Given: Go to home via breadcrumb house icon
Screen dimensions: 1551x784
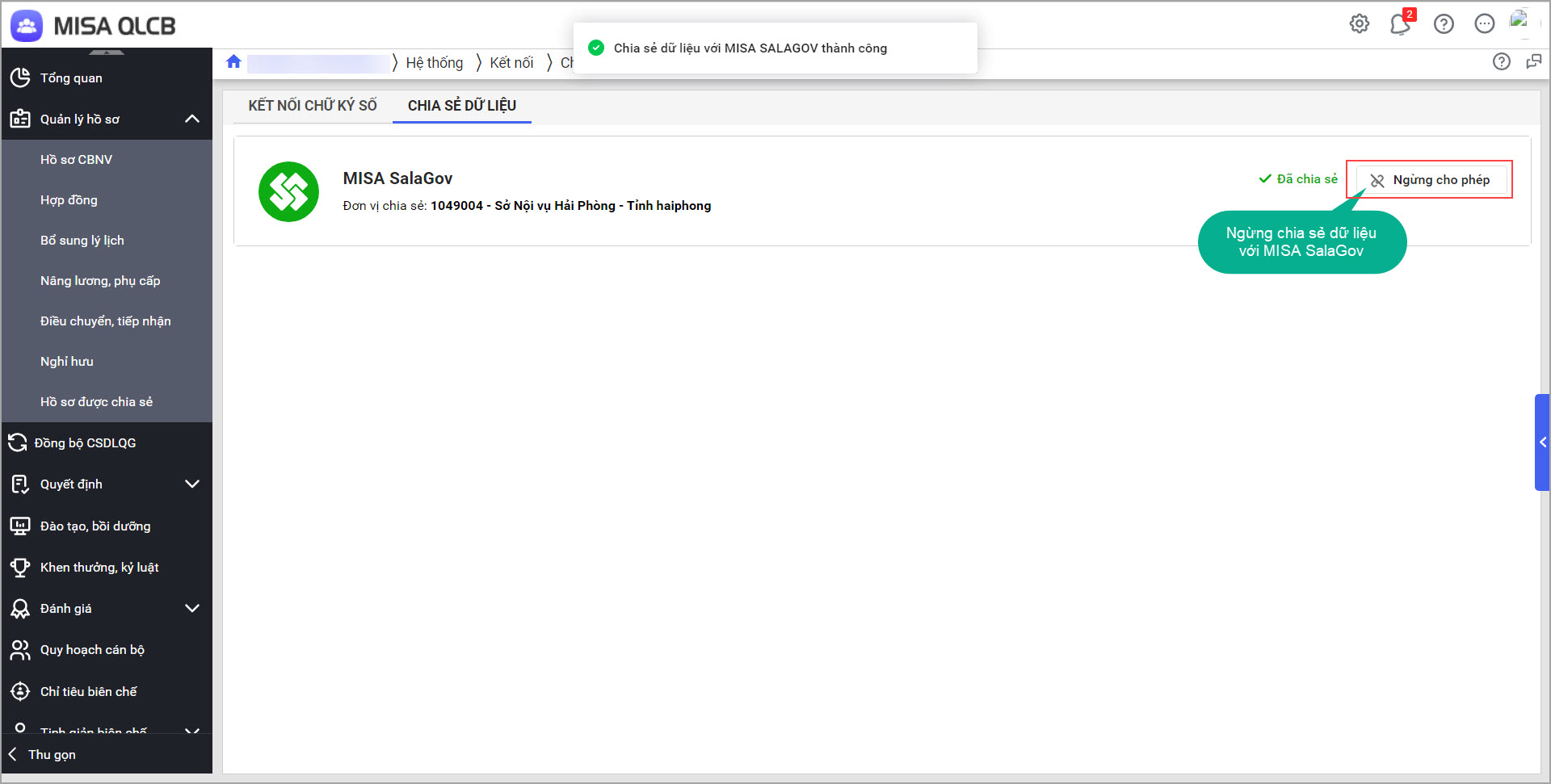Looking at the screenshot, I should (233, 62).
